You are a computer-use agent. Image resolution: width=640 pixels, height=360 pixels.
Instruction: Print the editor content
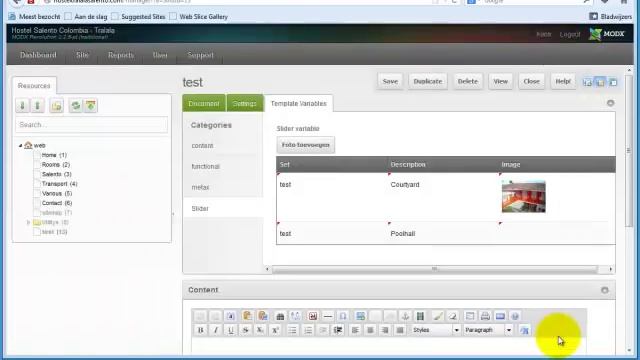(485, 316)
